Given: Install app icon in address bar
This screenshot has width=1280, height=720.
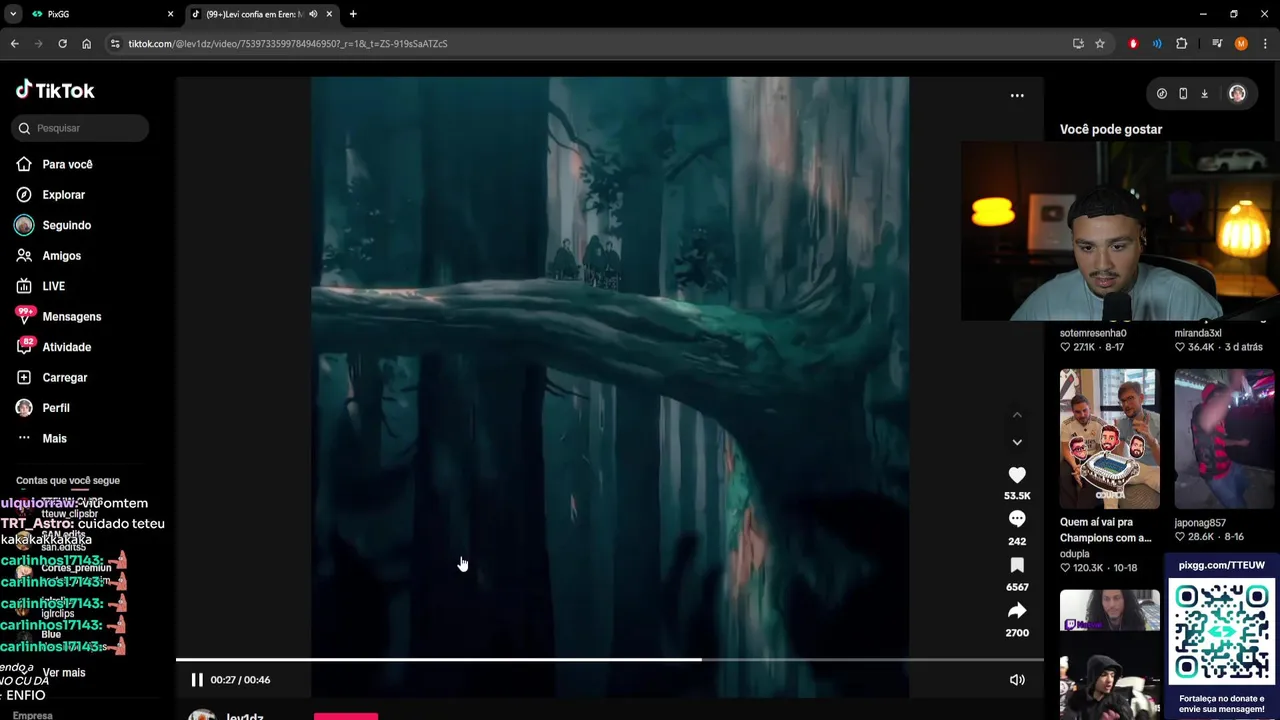Looking at the screenshot, I should pyautogui.click(x=1078, y=44).
